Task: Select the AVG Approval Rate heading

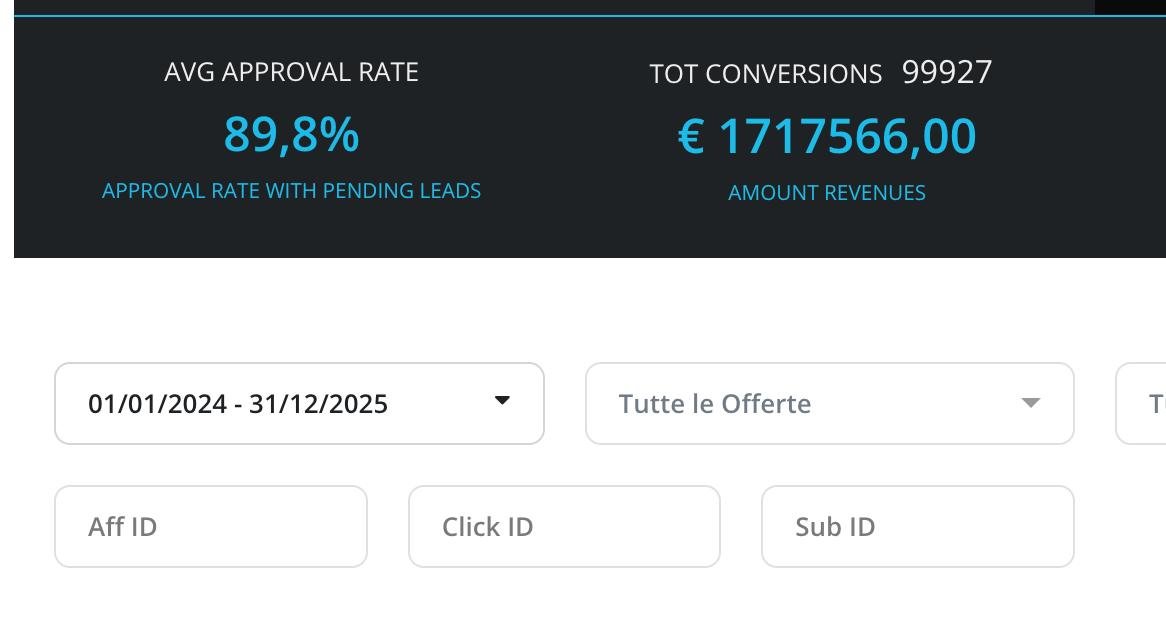Action: [291, 72]
